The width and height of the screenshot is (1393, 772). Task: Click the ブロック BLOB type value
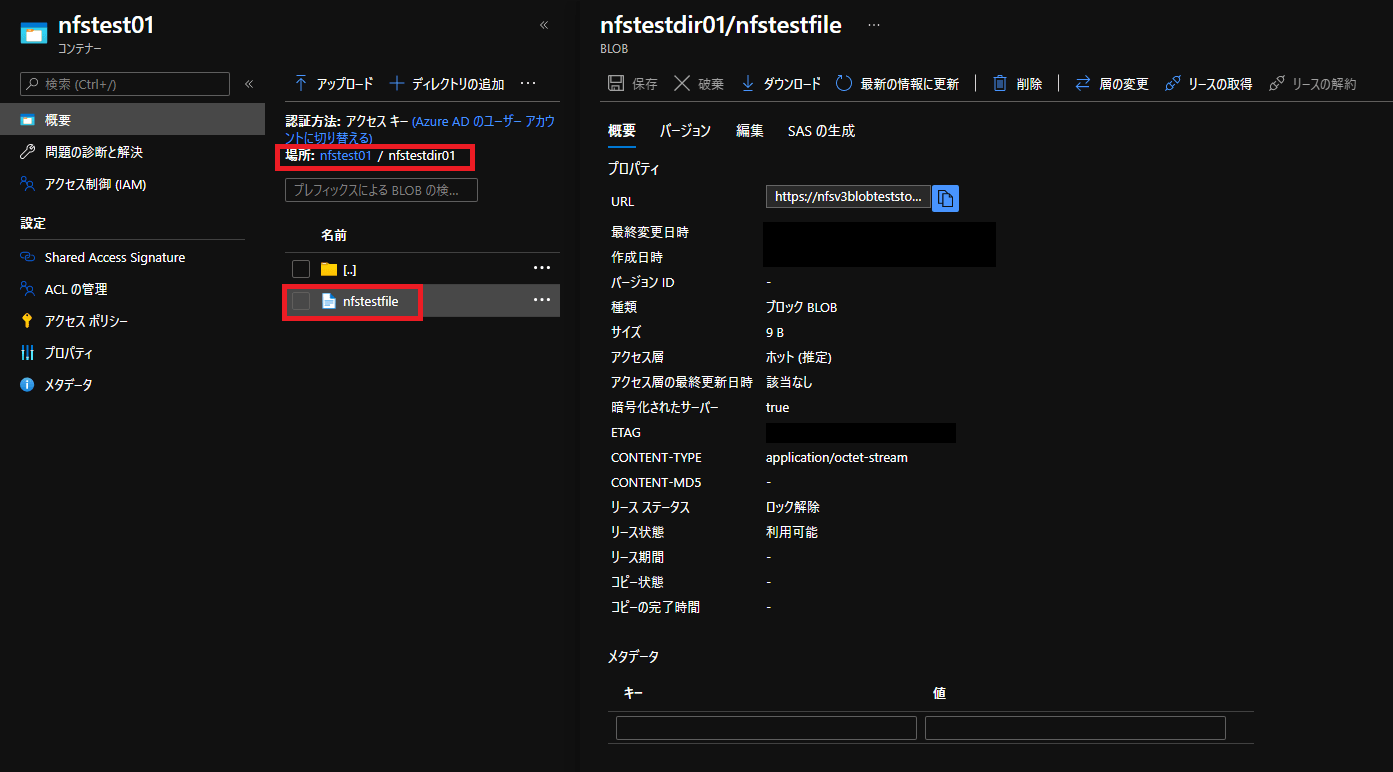(x=802, y=307)
